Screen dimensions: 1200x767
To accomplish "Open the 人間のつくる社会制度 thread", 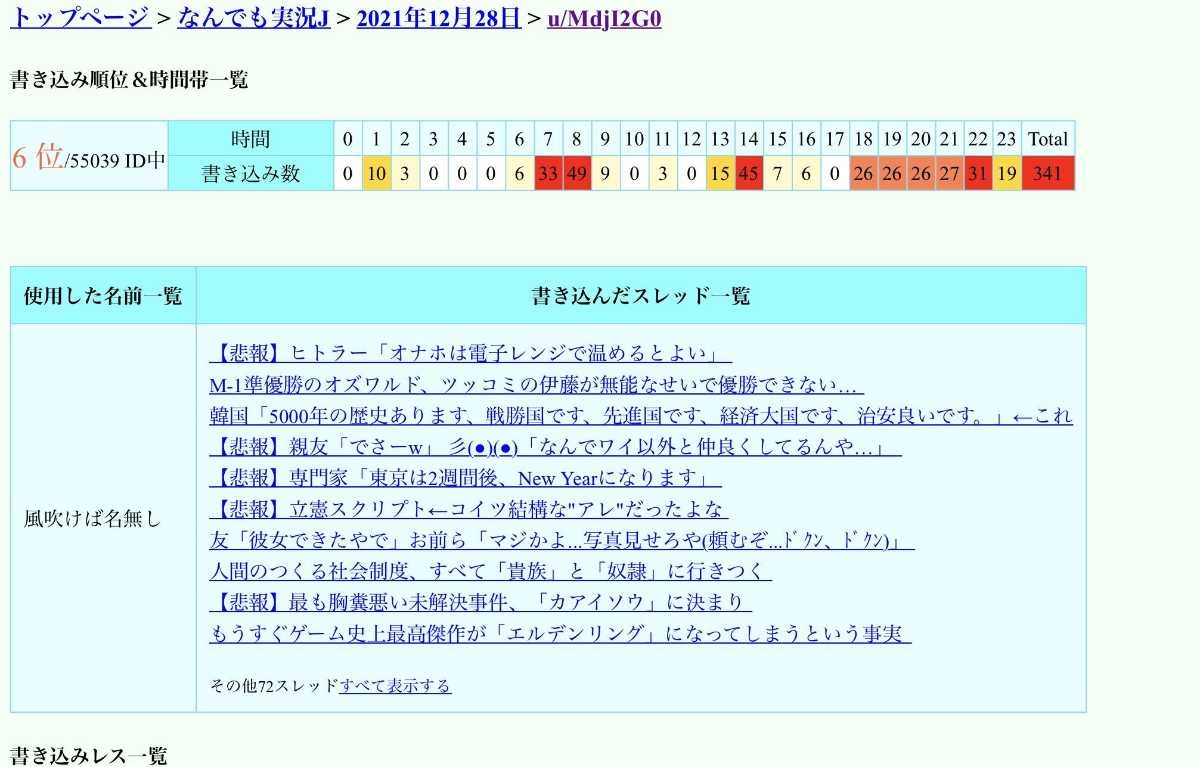I will click(490, 571).
